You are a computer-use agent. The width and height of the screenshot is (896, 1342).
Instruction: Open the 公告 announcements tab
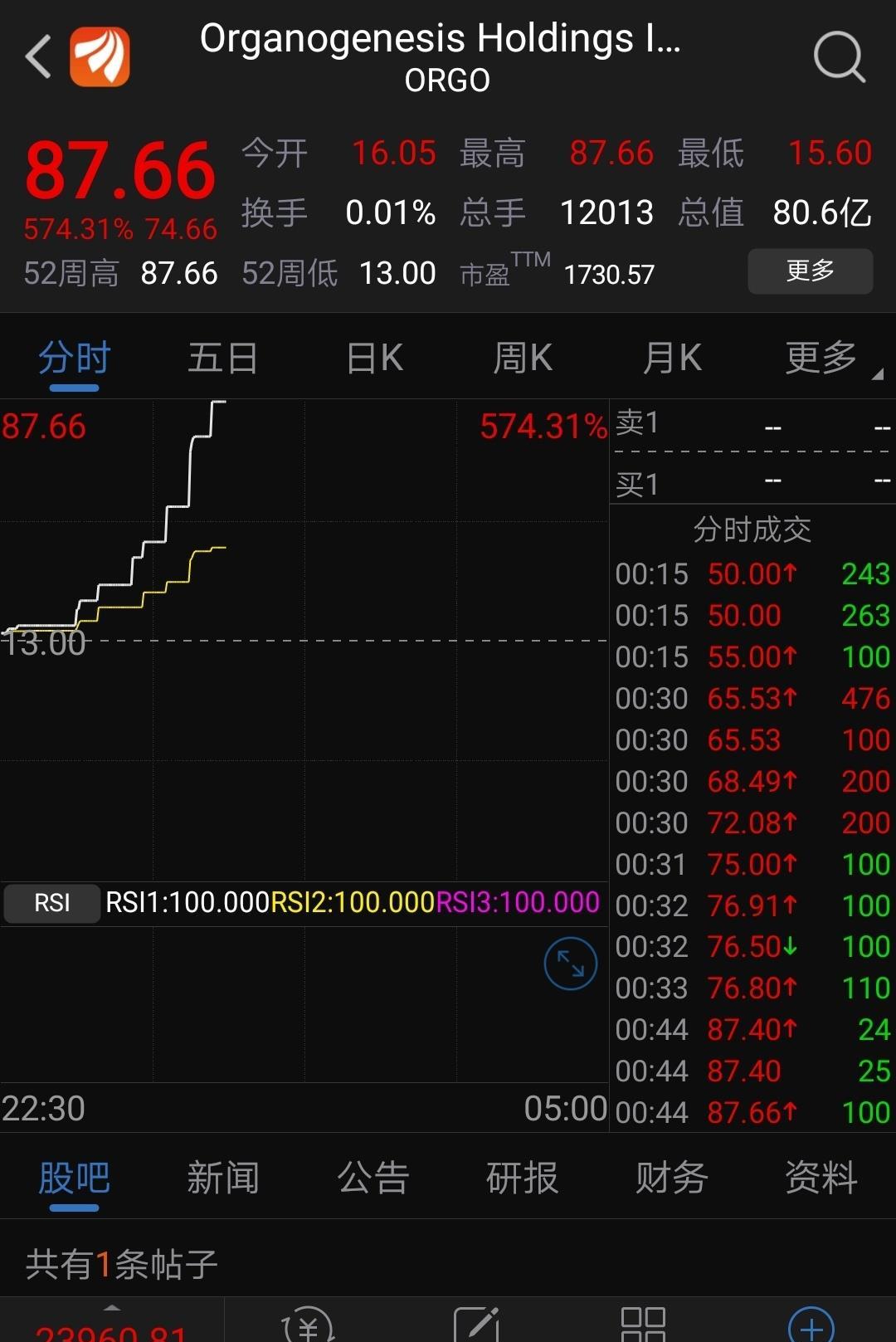373,1178
